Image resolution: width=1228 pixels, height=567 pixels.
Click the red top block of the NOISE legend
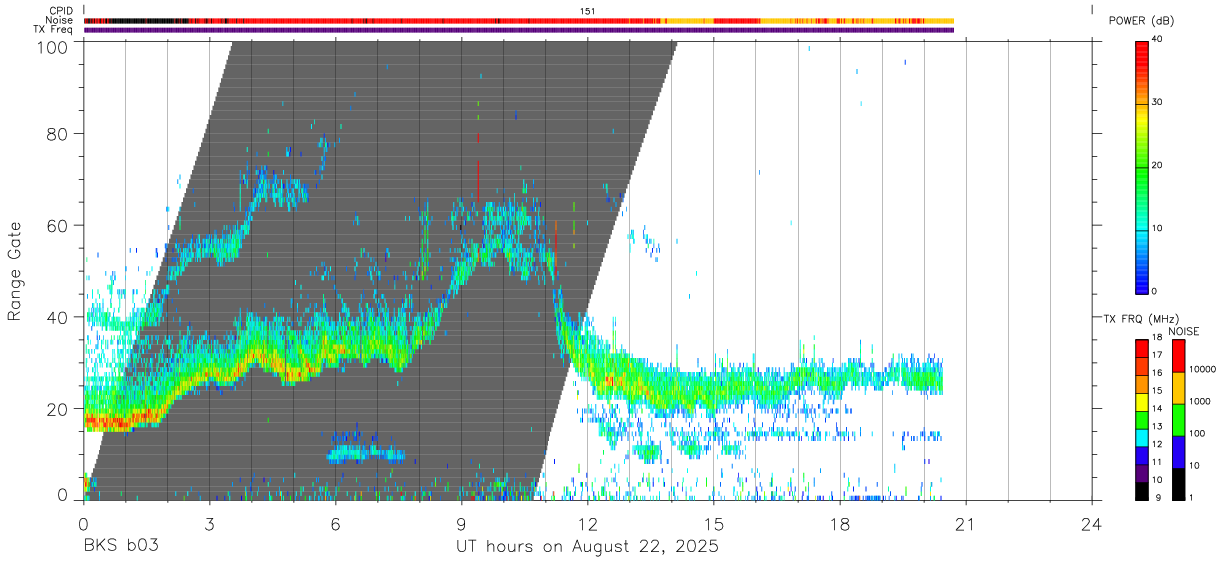pos(1177,356)
